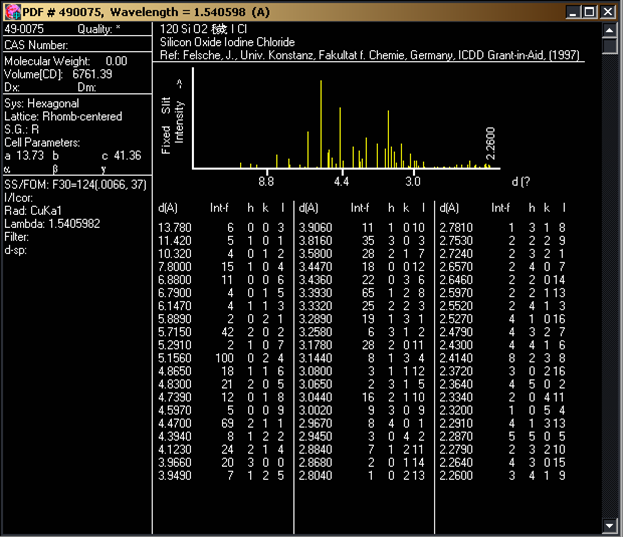Click first column Int-f header
This screenshot has width=623, height=537.
click(219, 208)
